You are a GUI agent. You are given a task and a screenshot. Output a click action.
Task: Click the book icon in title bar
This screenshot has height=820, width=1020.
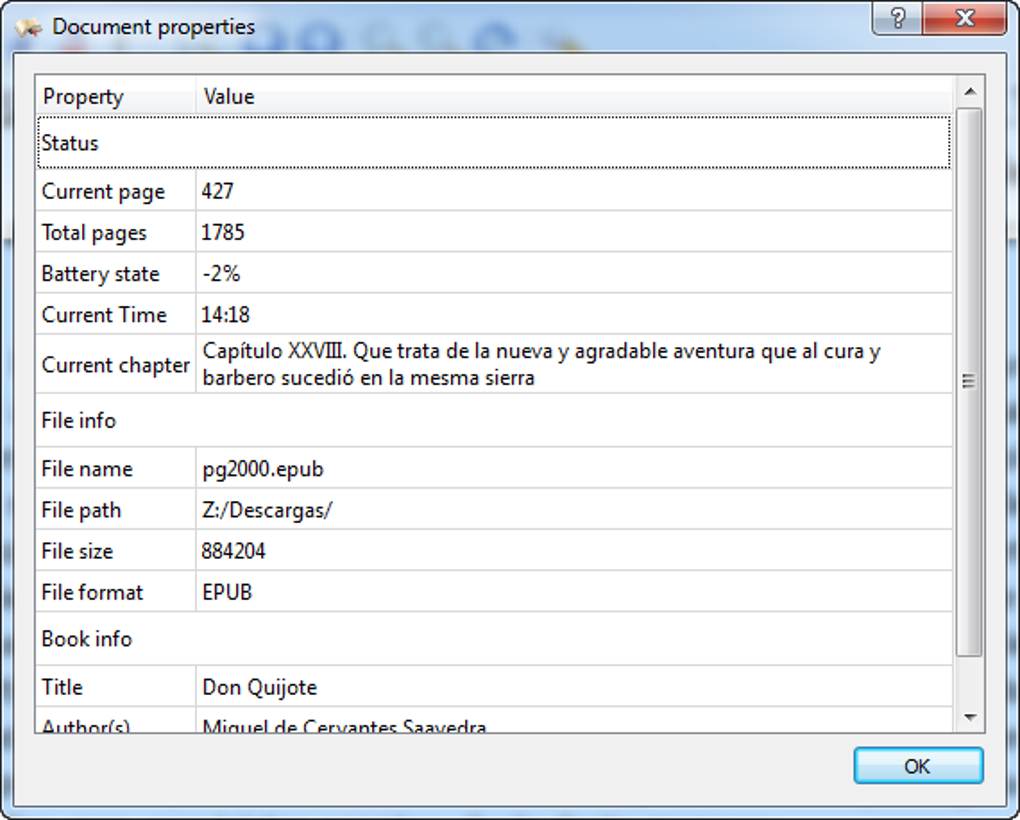coord(28,27)
